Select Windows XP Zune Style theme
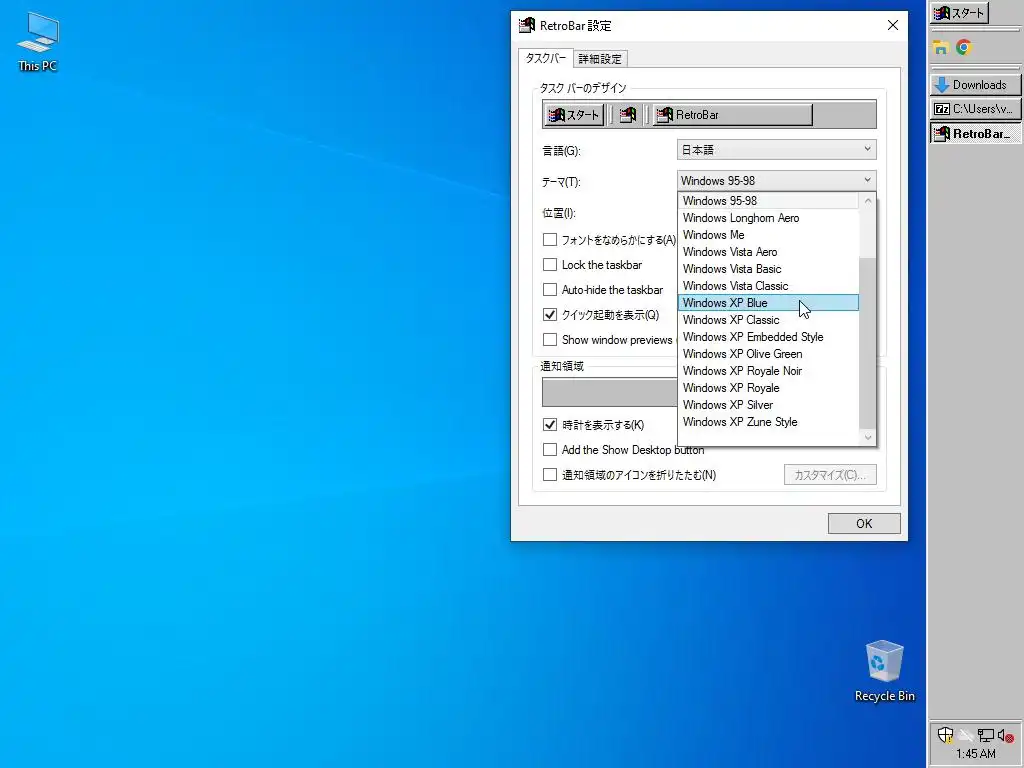This screenshot has width=1024, height=768. pos(769,421)
